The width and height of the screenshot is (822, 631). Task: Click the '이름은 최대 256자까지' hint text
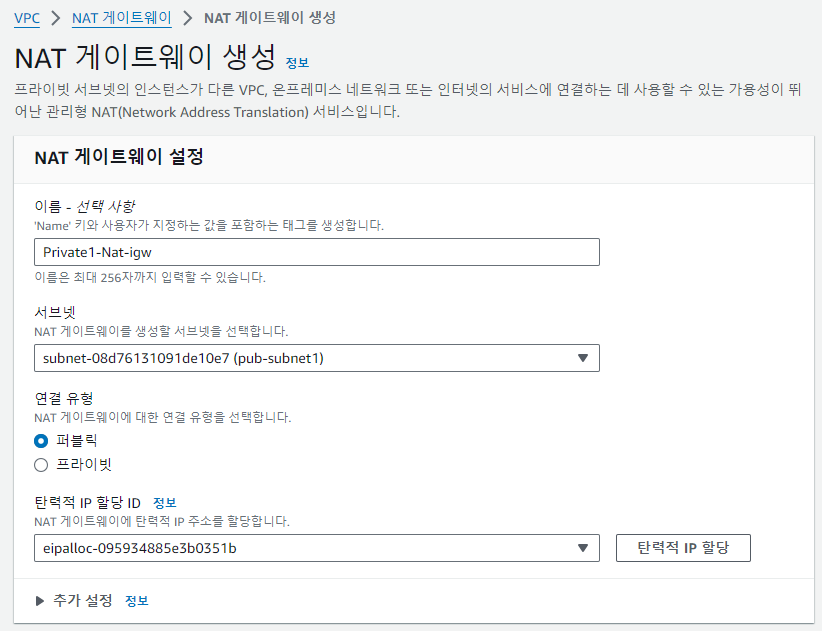tap(150, 277)
